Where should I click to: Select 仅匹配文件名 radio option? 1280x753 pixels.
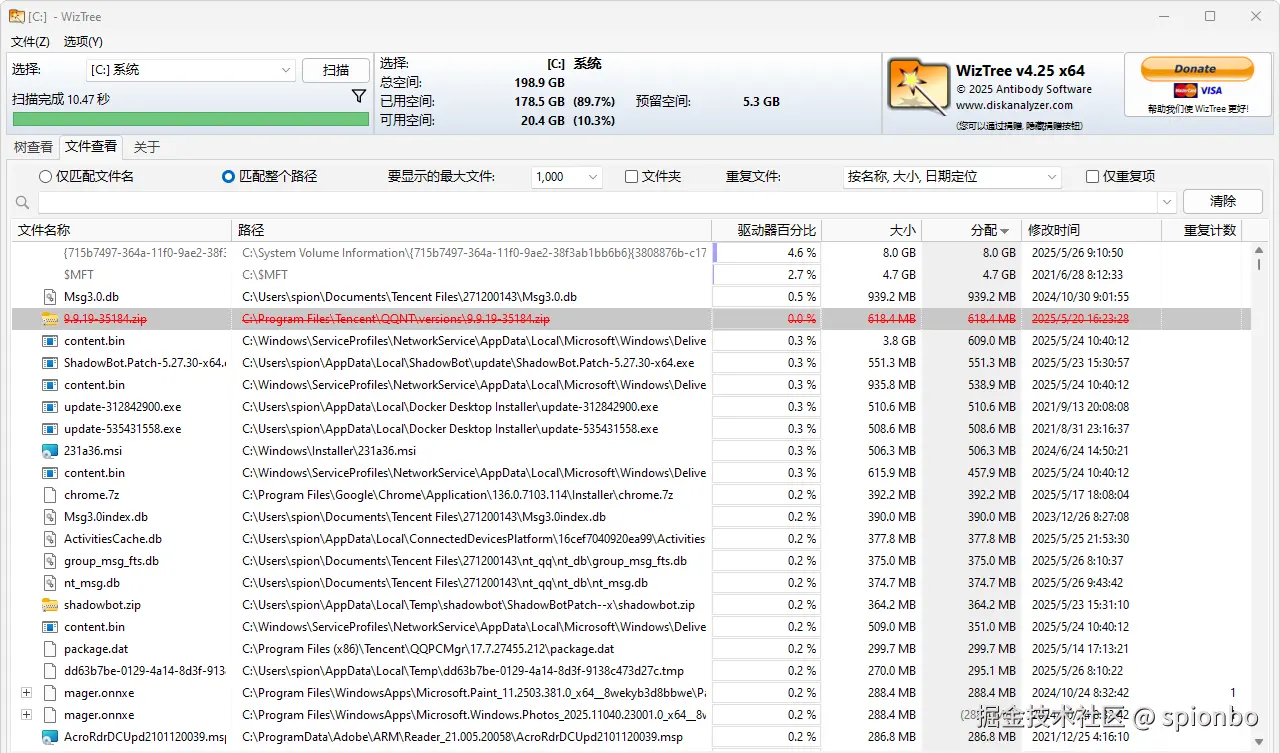86,176
